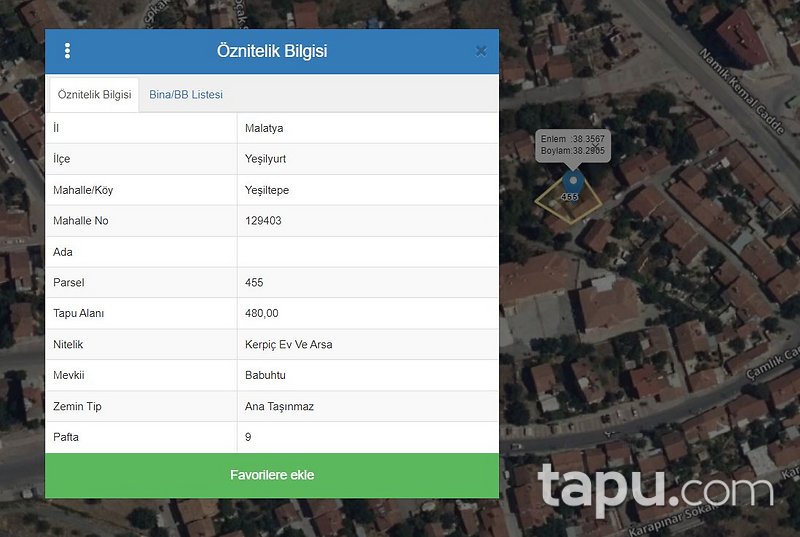This screenshot has height=537, width=800.
Task: Click the Ada row label
Action: [63, 252]
